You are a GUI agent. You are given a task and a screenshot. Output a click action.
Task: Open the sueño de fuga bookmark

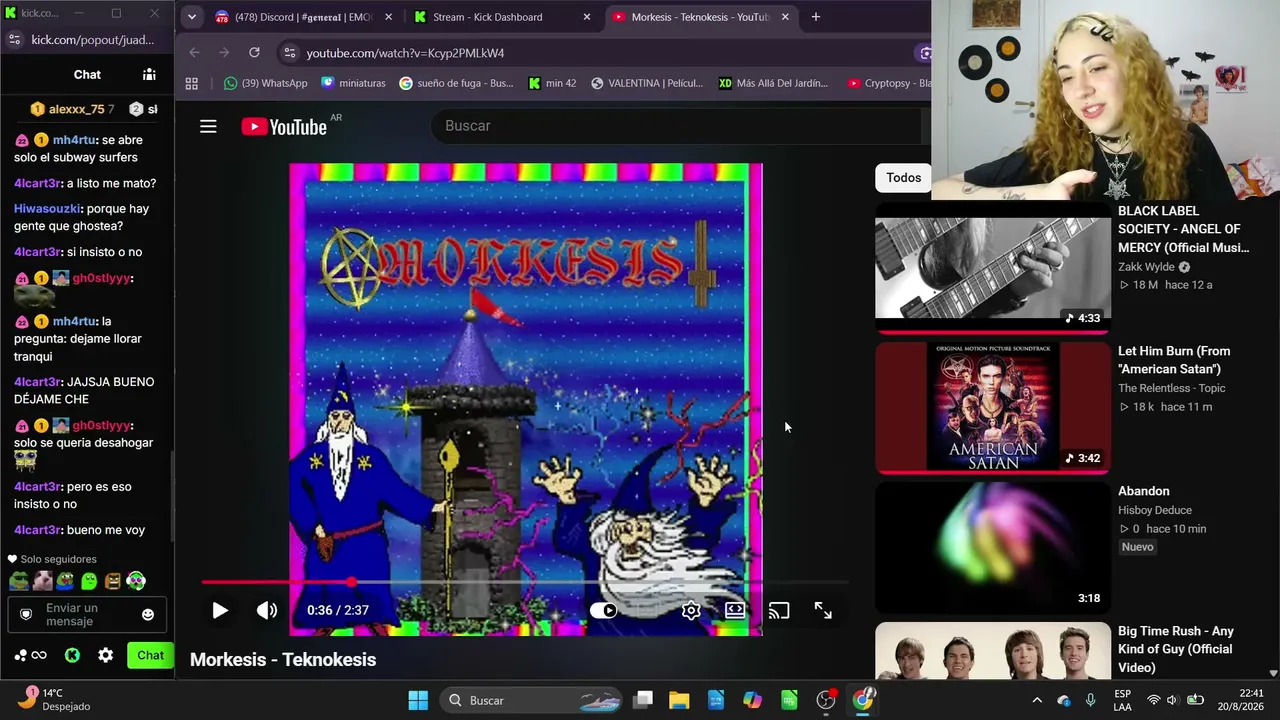456,84
